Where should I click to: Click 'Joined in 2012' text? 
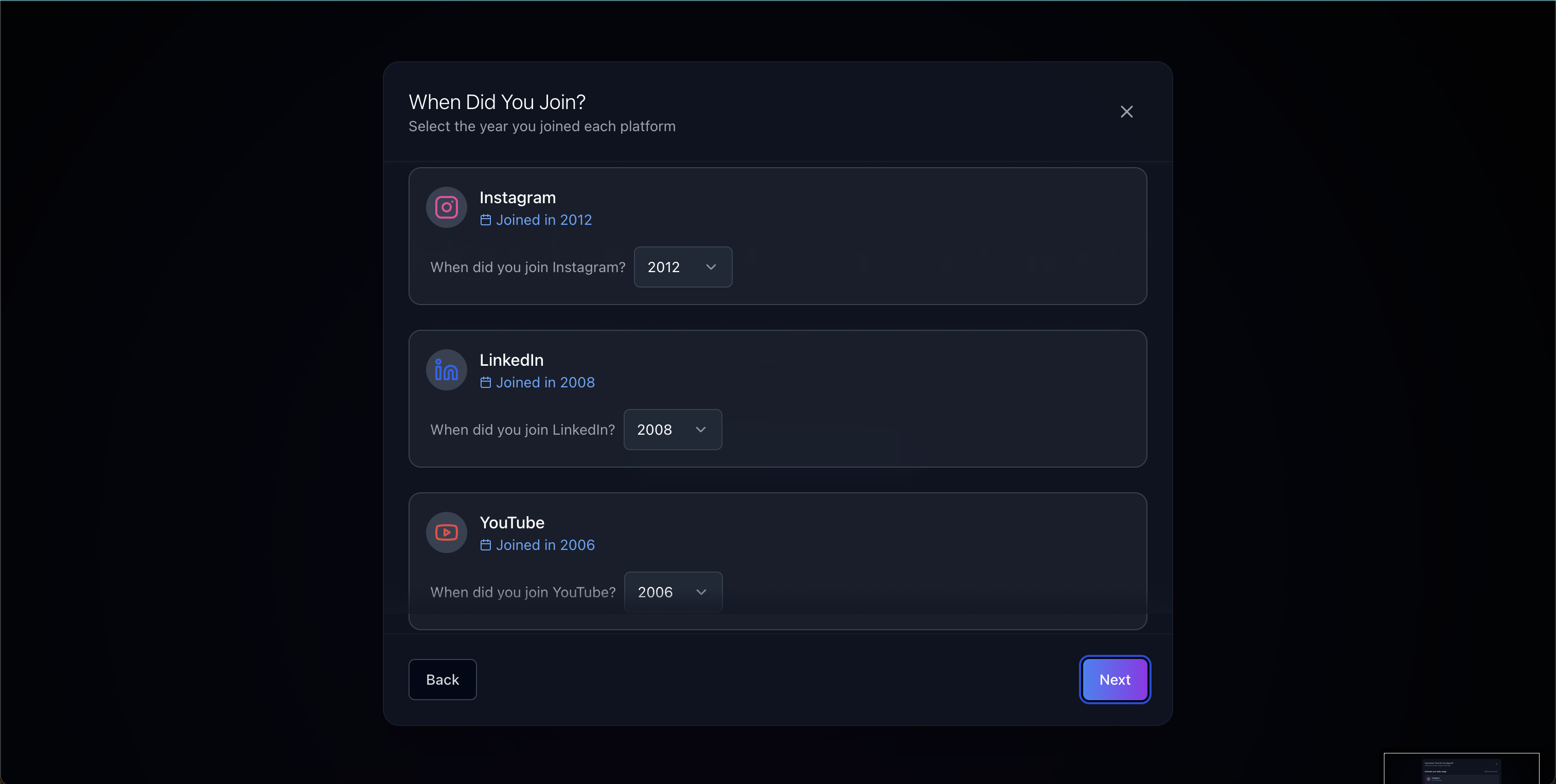point(544,220)
